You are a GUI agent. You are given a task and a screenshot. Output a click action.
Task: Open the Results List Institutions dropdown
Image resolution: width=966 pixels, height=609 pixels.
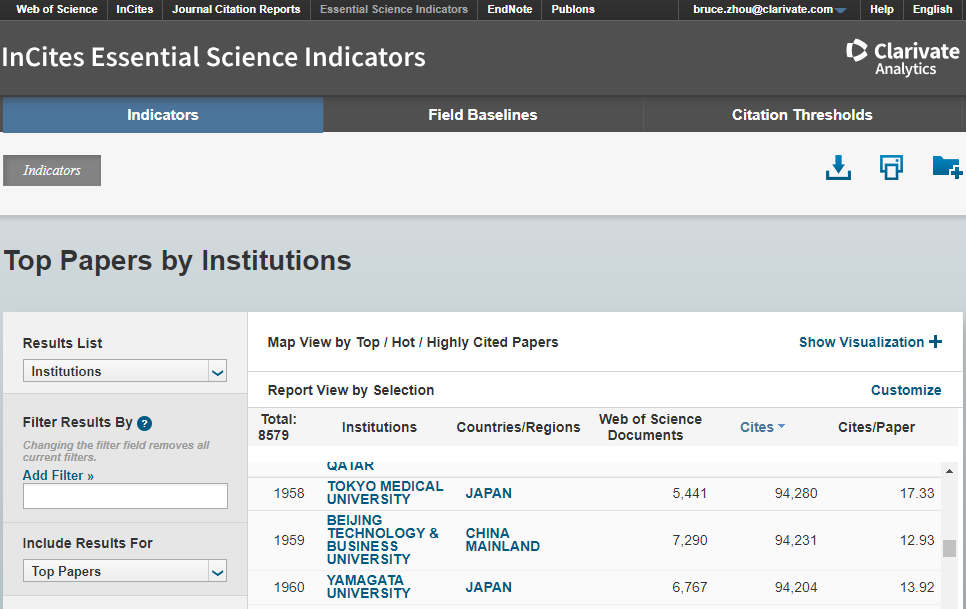[125, 371]
